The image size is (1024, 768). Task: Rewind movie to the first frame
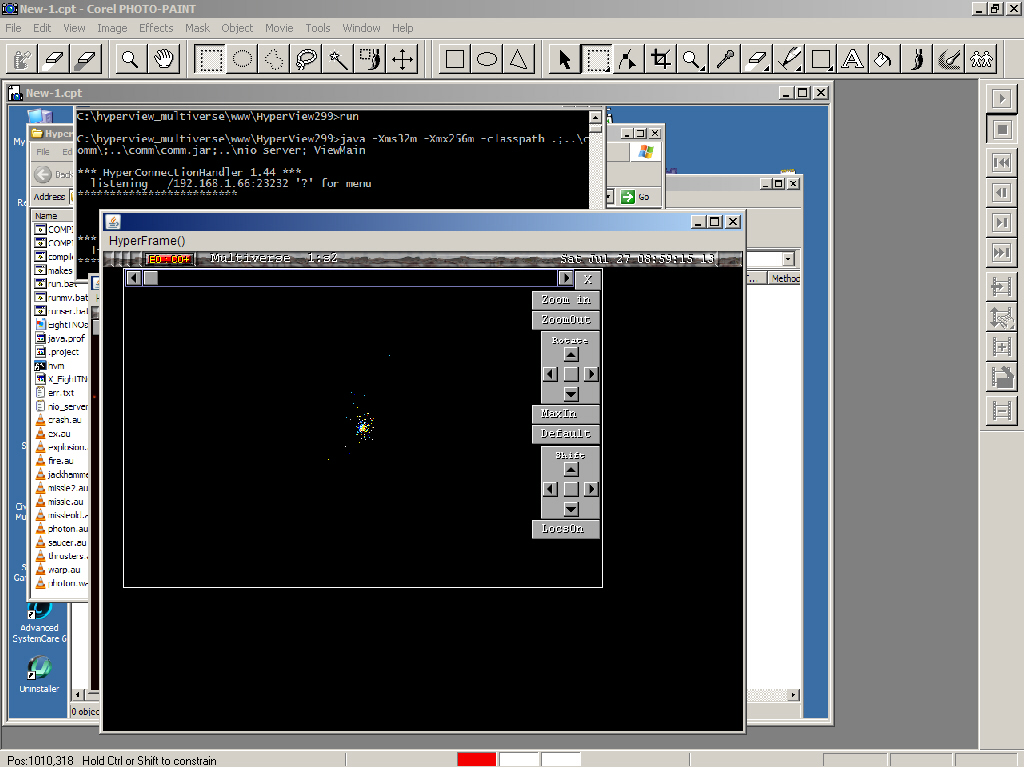1000,162
